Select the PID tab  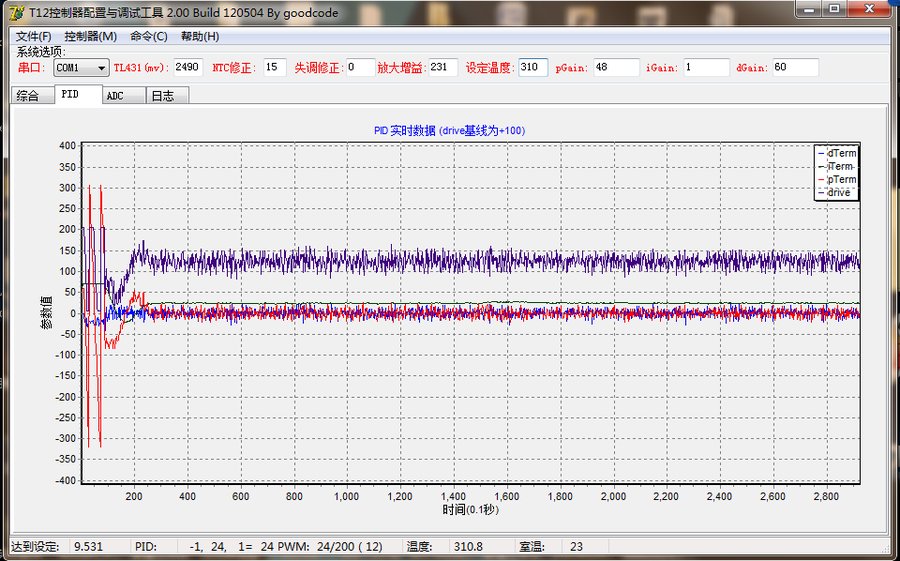[x=79, y=94]
